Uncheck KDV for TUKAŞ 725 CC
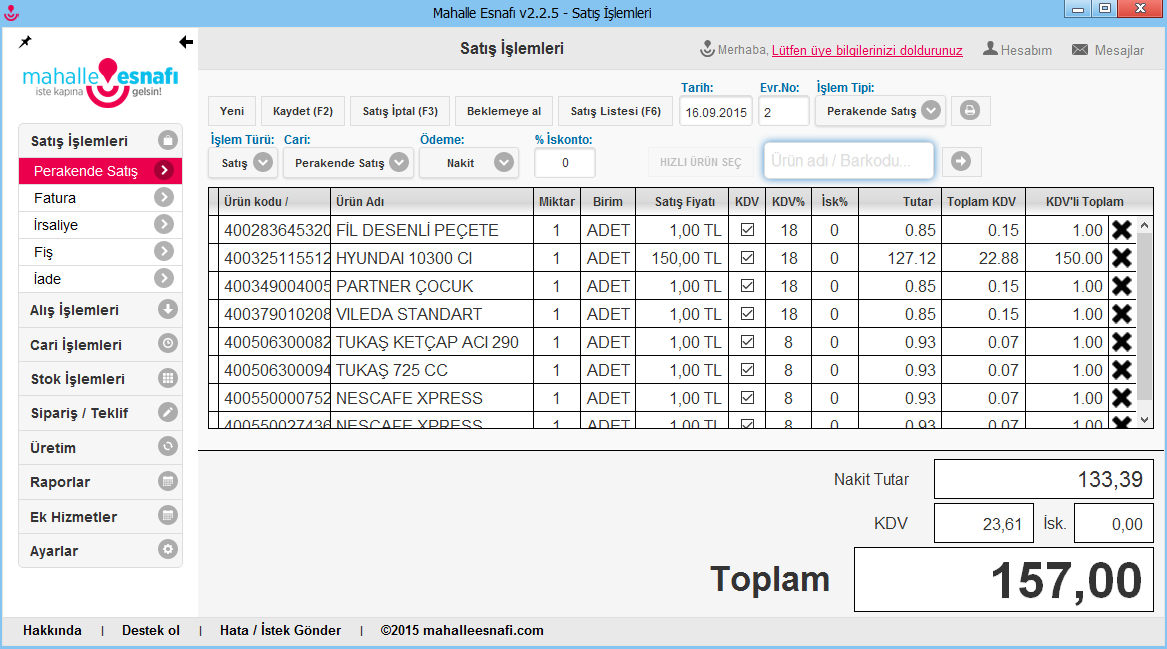Screen dimensions: 1167x649 click(x=747, y=370)
